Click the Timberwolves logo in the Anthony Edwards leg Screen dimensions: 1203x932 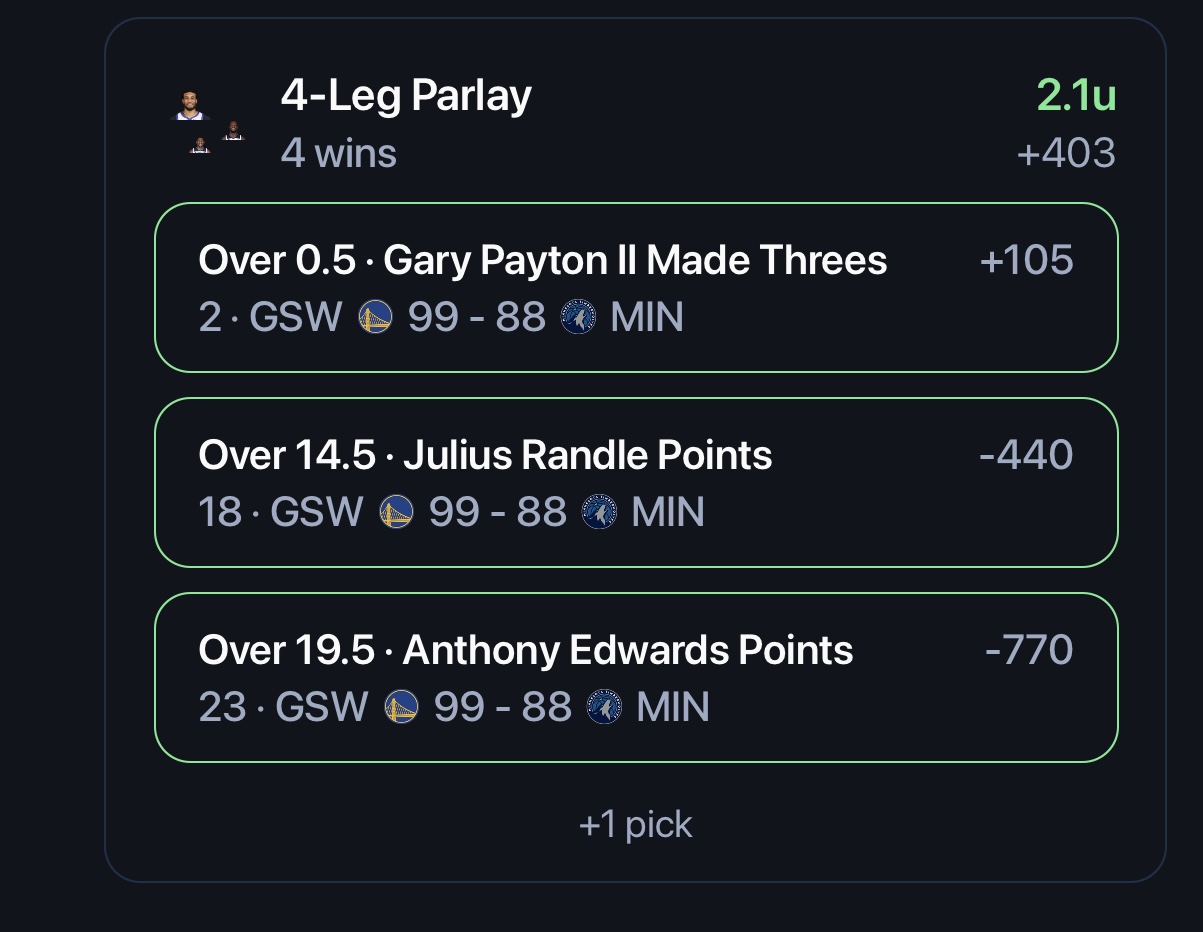click(x=604, y=707)
